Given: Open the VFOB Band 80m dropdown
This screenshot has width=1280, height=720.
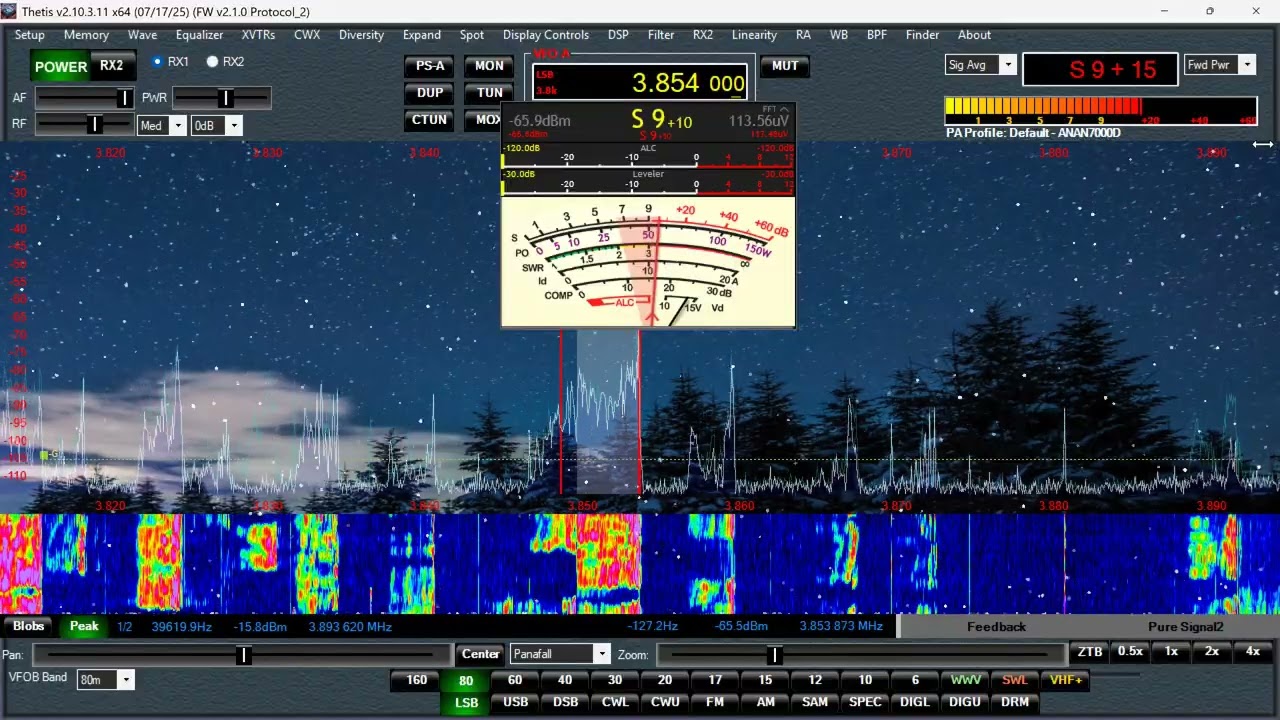Looking at the screenshot, I should coord(125,680).
